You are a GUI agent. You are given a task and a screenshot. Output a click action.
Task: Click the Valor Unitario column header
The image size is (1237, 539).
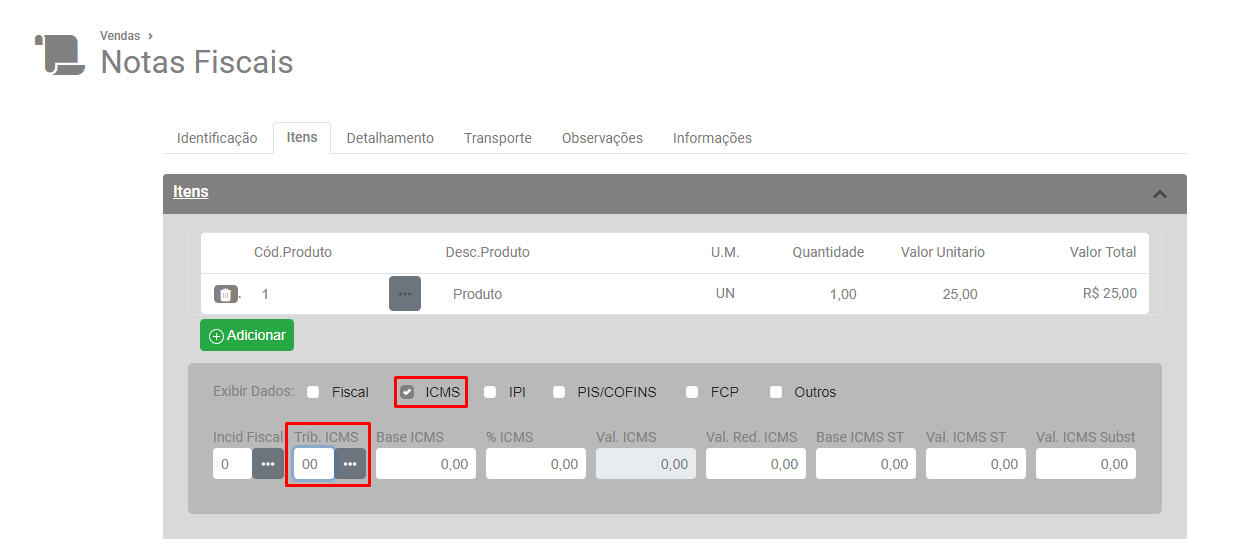(943, 252)
